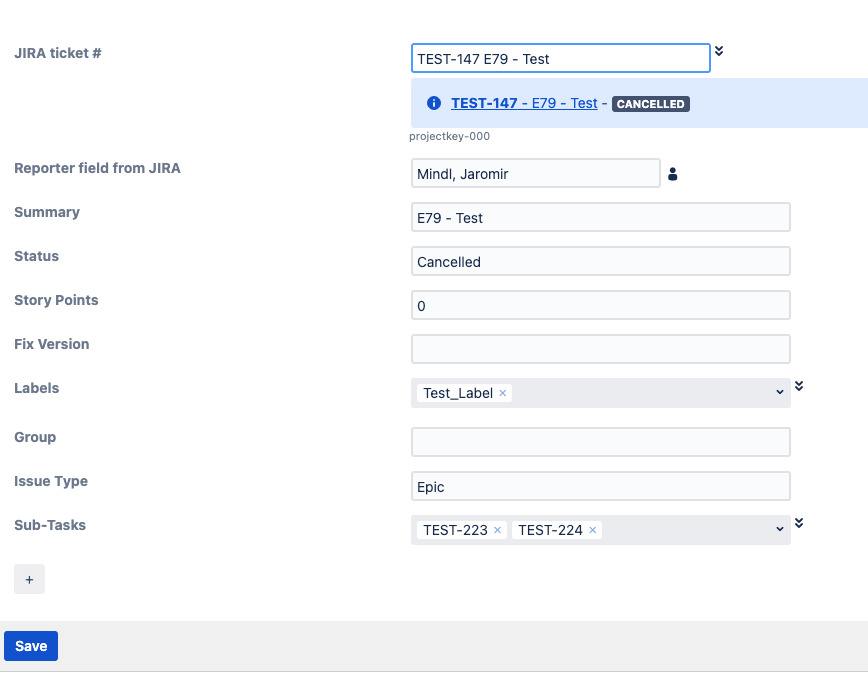Click the Story Points input field
868x679 pixels.
[x=601, y=305]
